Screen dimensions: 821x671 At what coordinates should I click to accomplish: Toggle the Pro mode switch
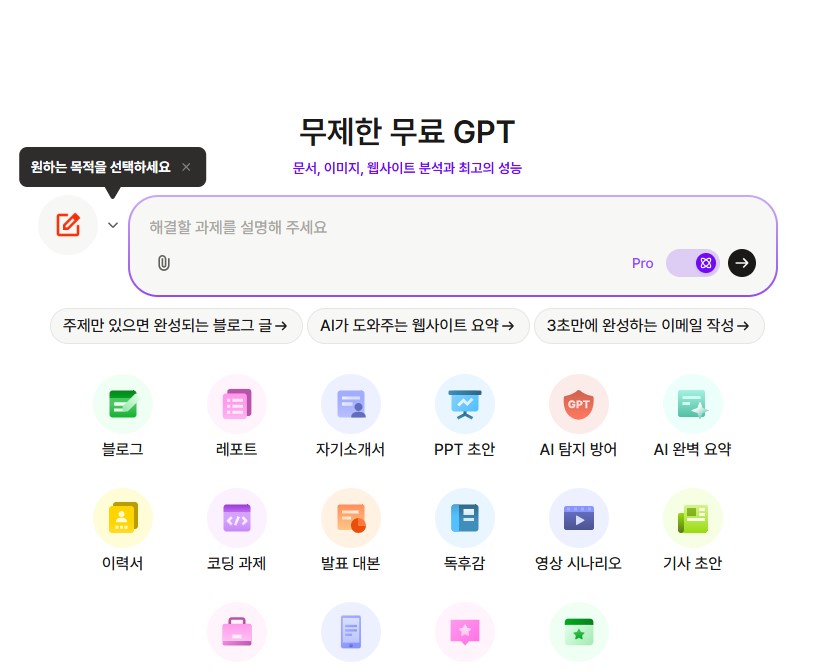(x=692, y=263)
